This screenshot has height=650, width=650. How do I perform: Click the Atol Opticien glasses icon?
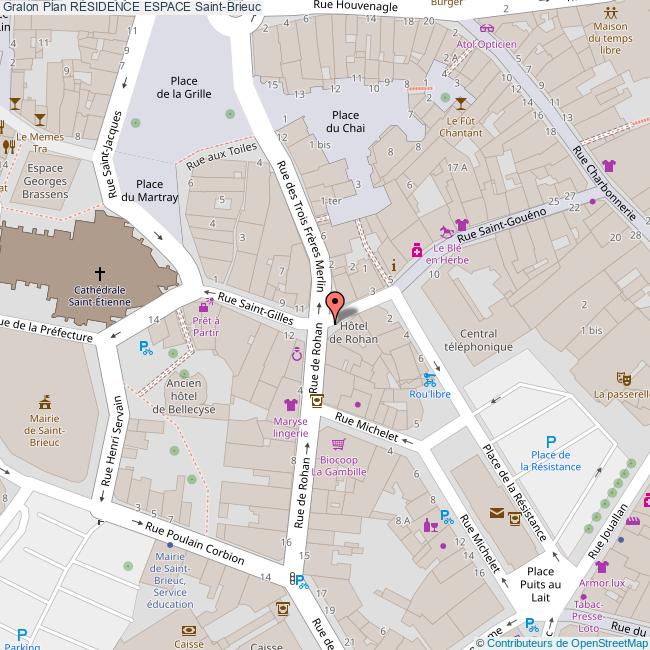coord(486,29)
